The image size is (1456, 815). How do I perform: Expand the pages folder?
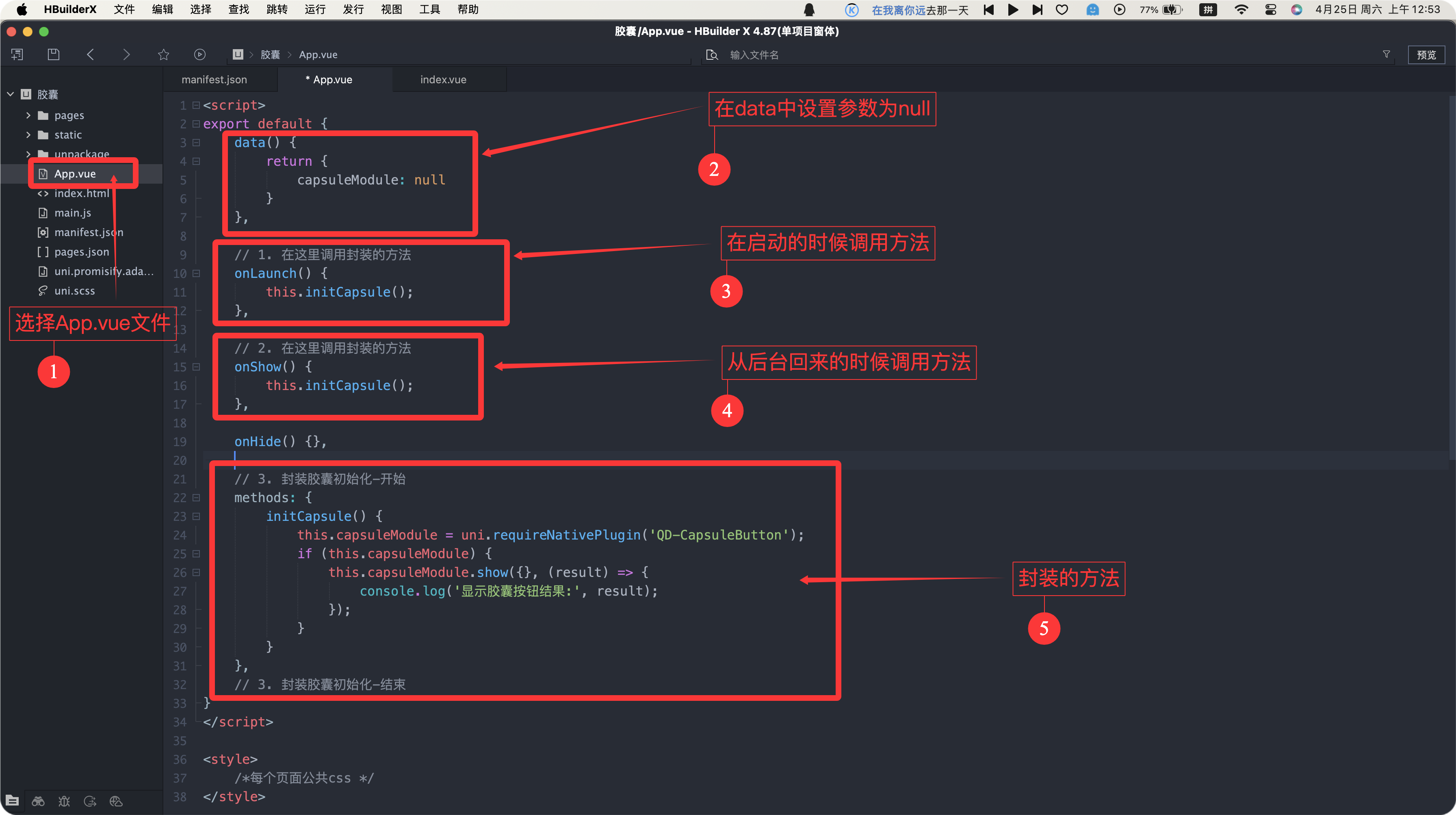coord(28,115)
